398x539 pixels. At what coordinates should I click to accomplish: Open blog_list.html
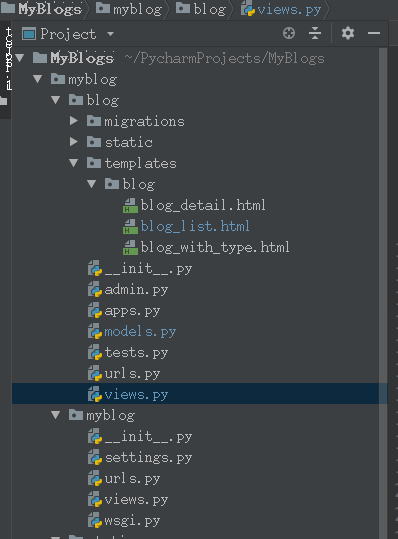coord(195,226)
